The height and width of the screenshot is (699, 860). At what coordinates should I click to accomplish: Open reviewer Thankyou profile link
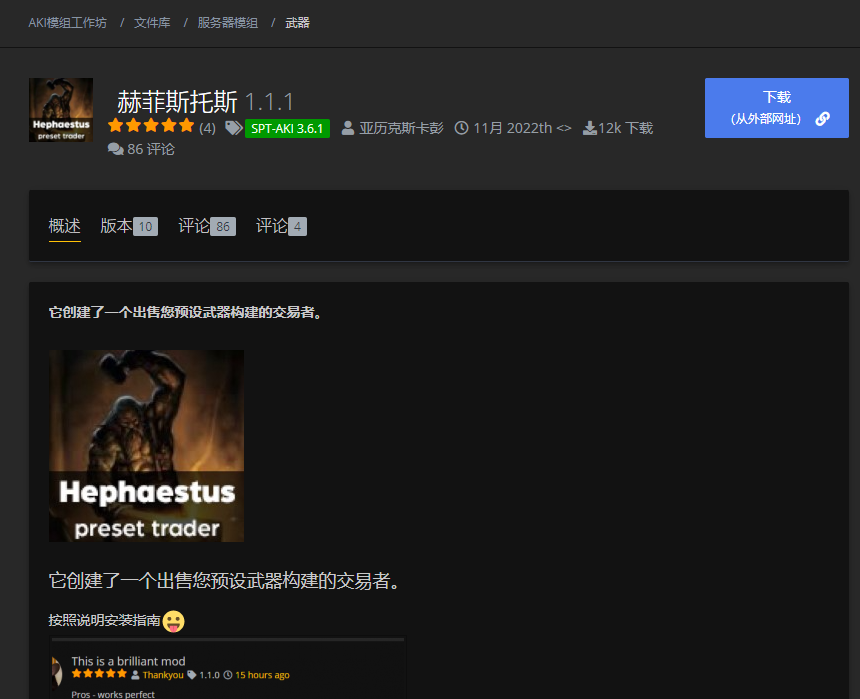pyautogui.click(x=163, y=675)
